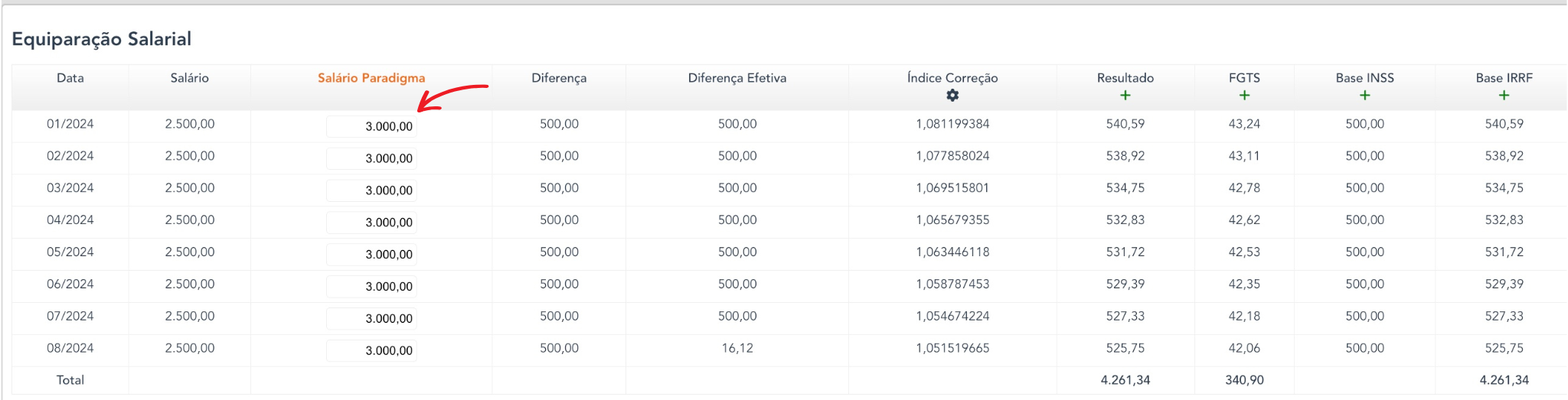Click the plus icon under Base IRRF
Viewport: 1568px width, 400px height.
(x=1504, y=96)
